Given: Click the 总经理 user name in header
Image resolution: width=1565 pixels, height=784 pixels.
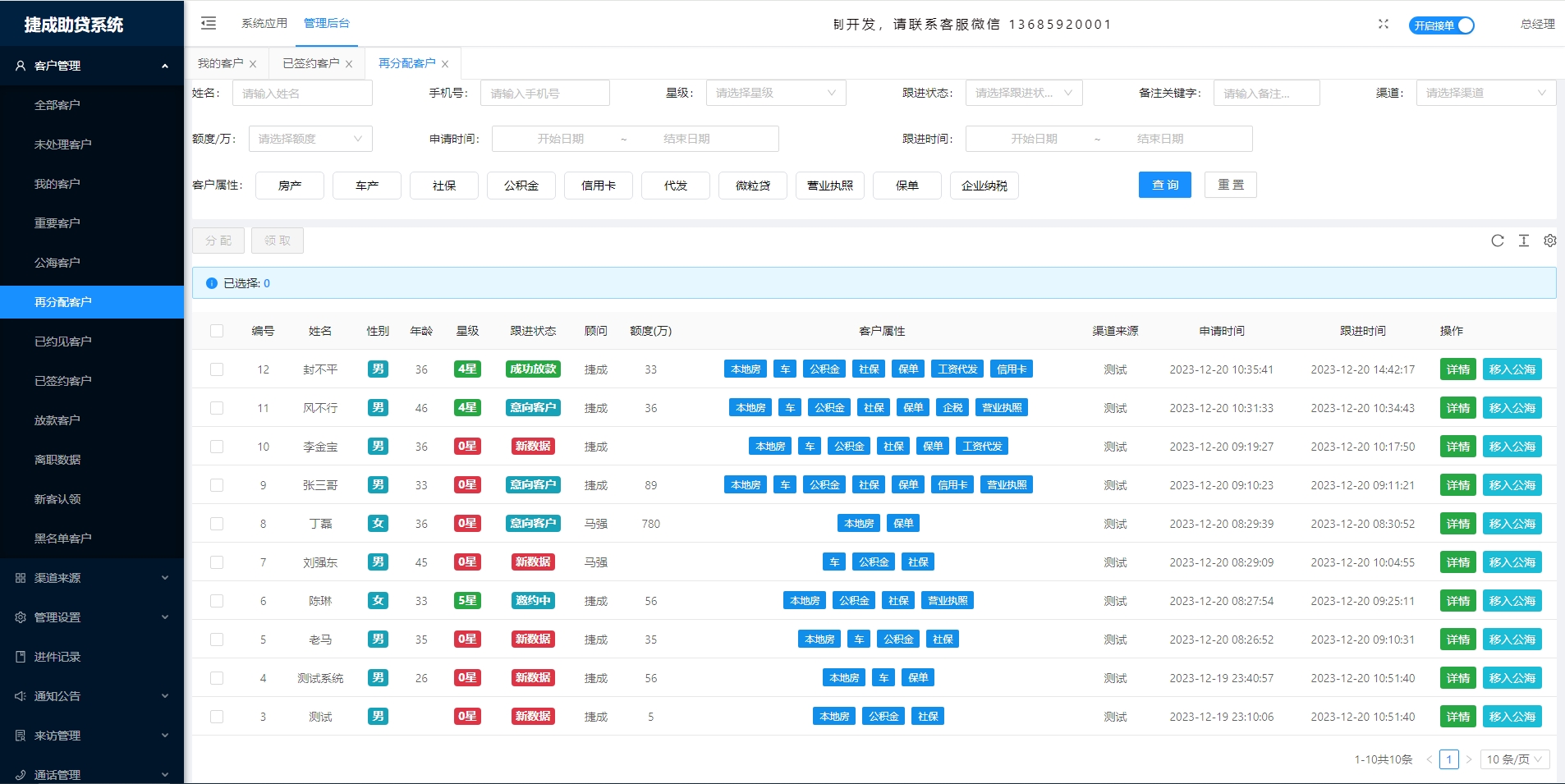Looking at the screenshot, I should (x=1538, y=24).
